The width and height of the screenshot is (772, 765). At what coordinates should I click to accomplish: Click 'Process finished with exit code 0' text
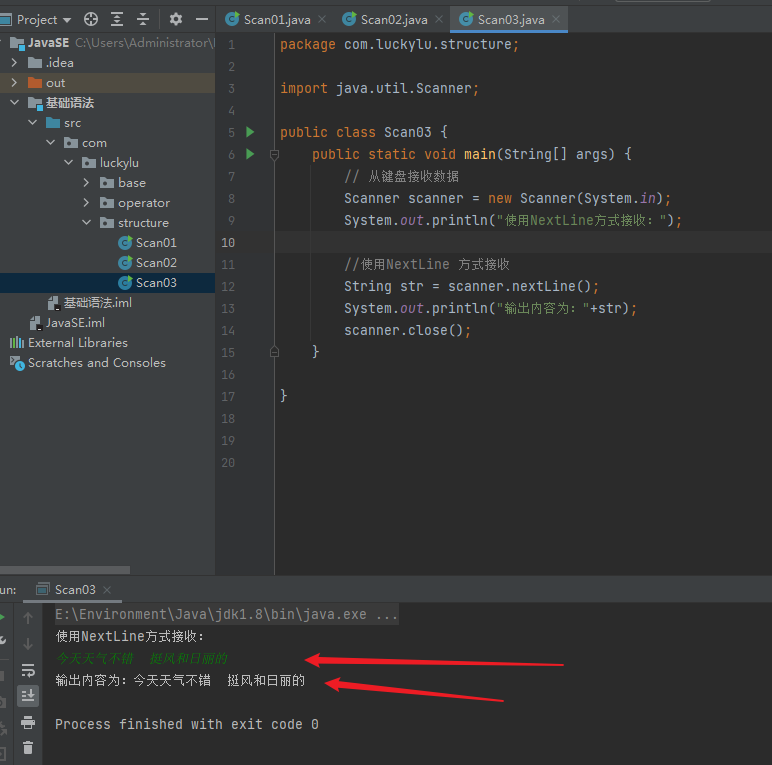pos(187,724)
